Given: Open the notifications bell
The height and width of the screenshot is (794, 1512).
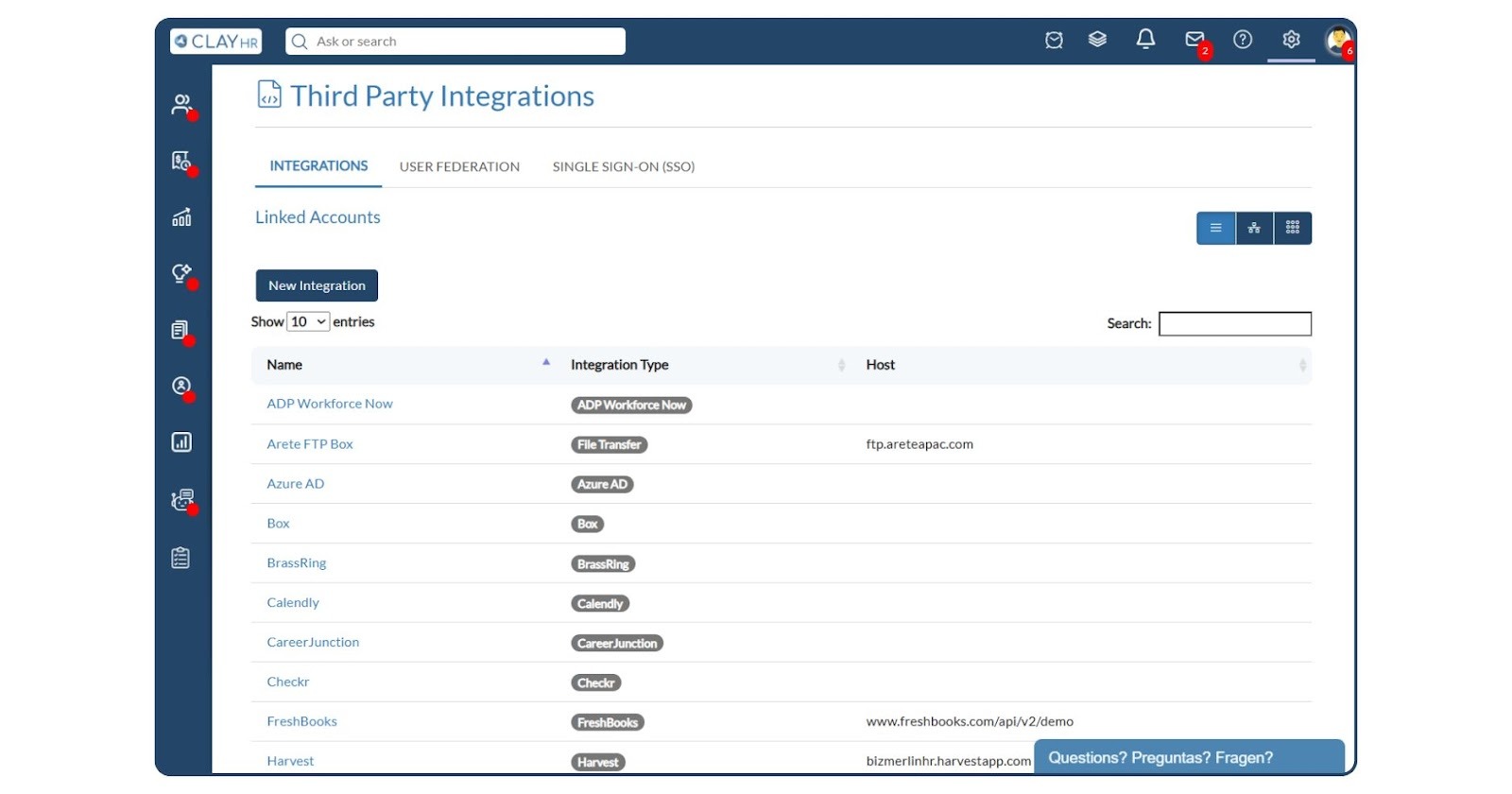Looking at the screenshot, I should click(1145, 39).
